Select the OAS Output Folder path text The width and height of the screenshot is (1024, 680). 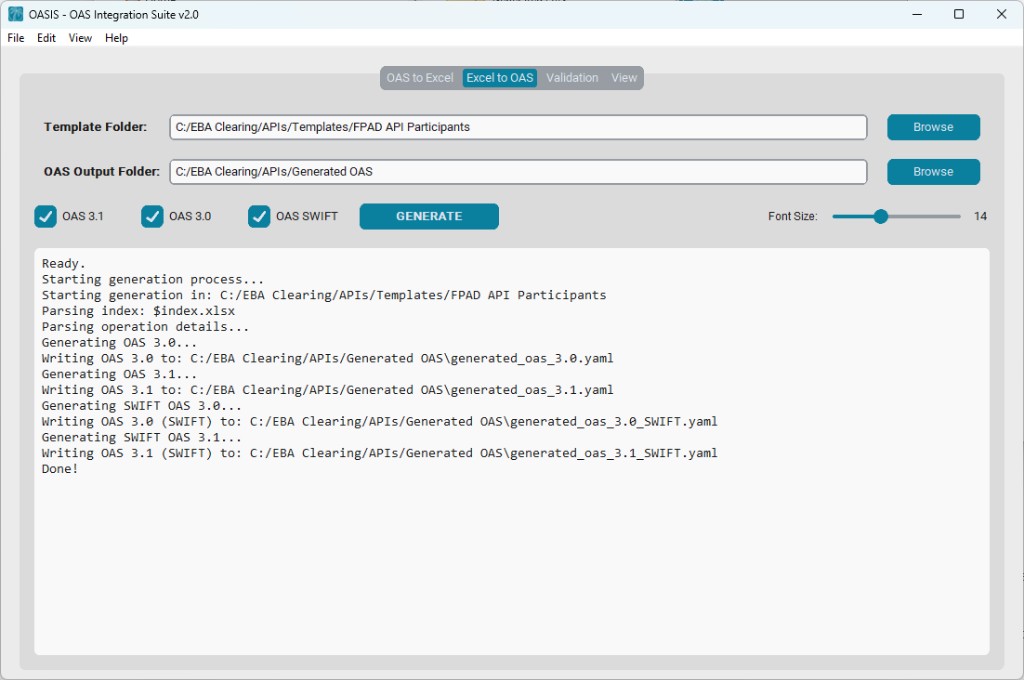pos(518,171)
